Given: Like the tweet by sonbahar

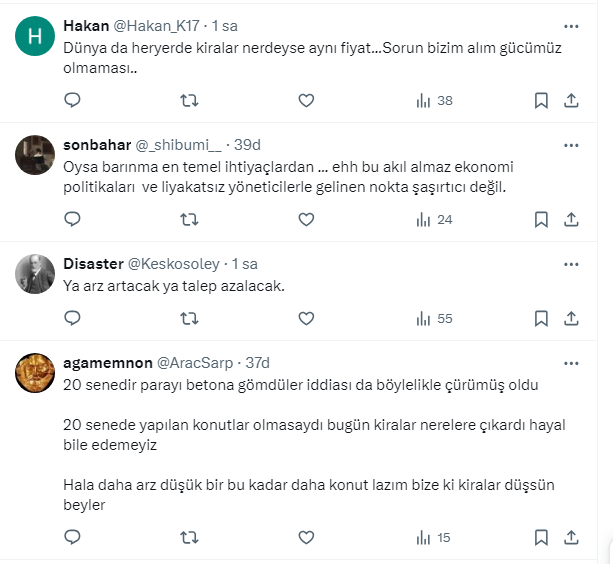Looking at the screenshot, I should coord(306,219).
